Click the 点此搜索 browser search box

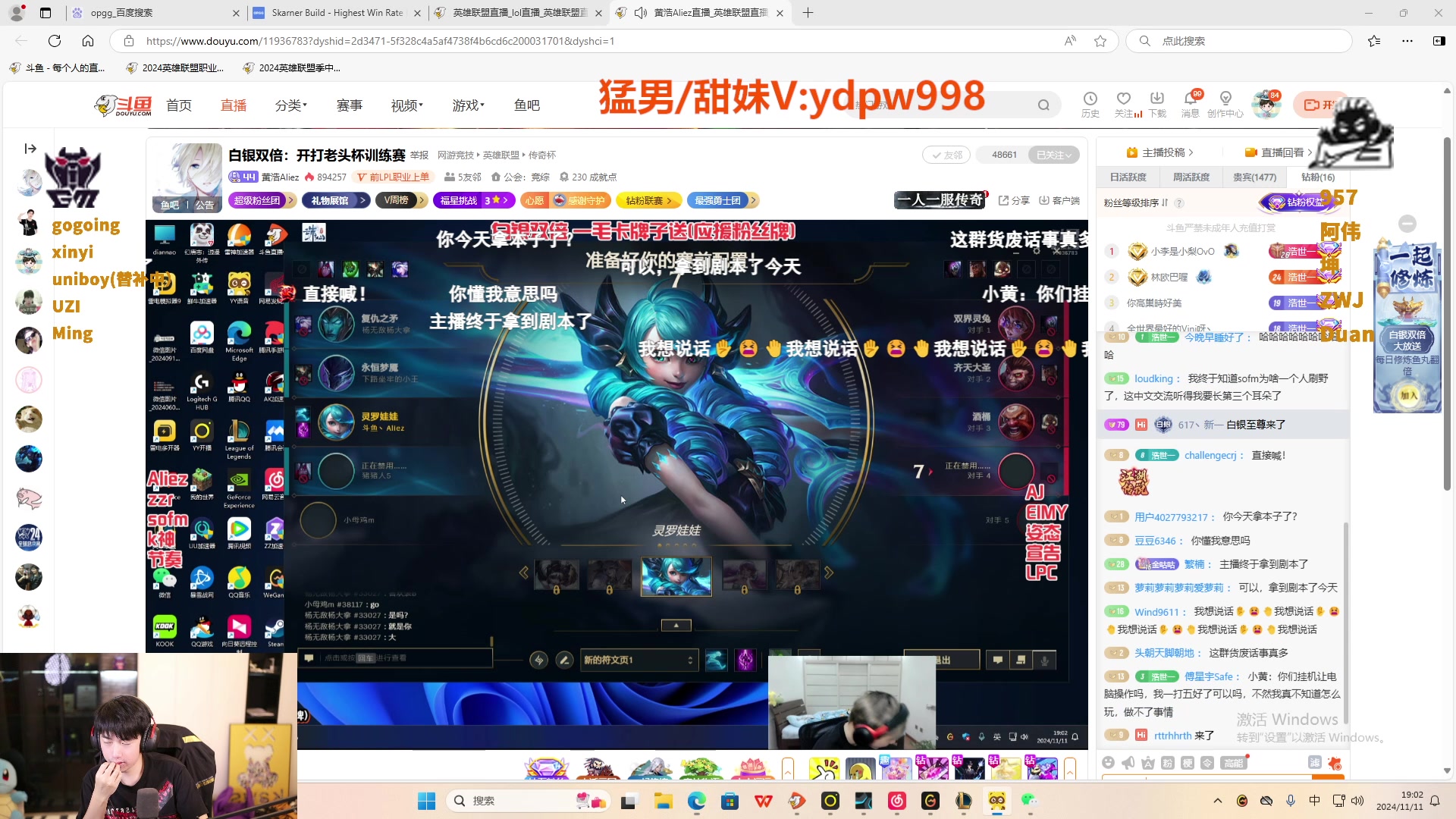point(1239,41)
